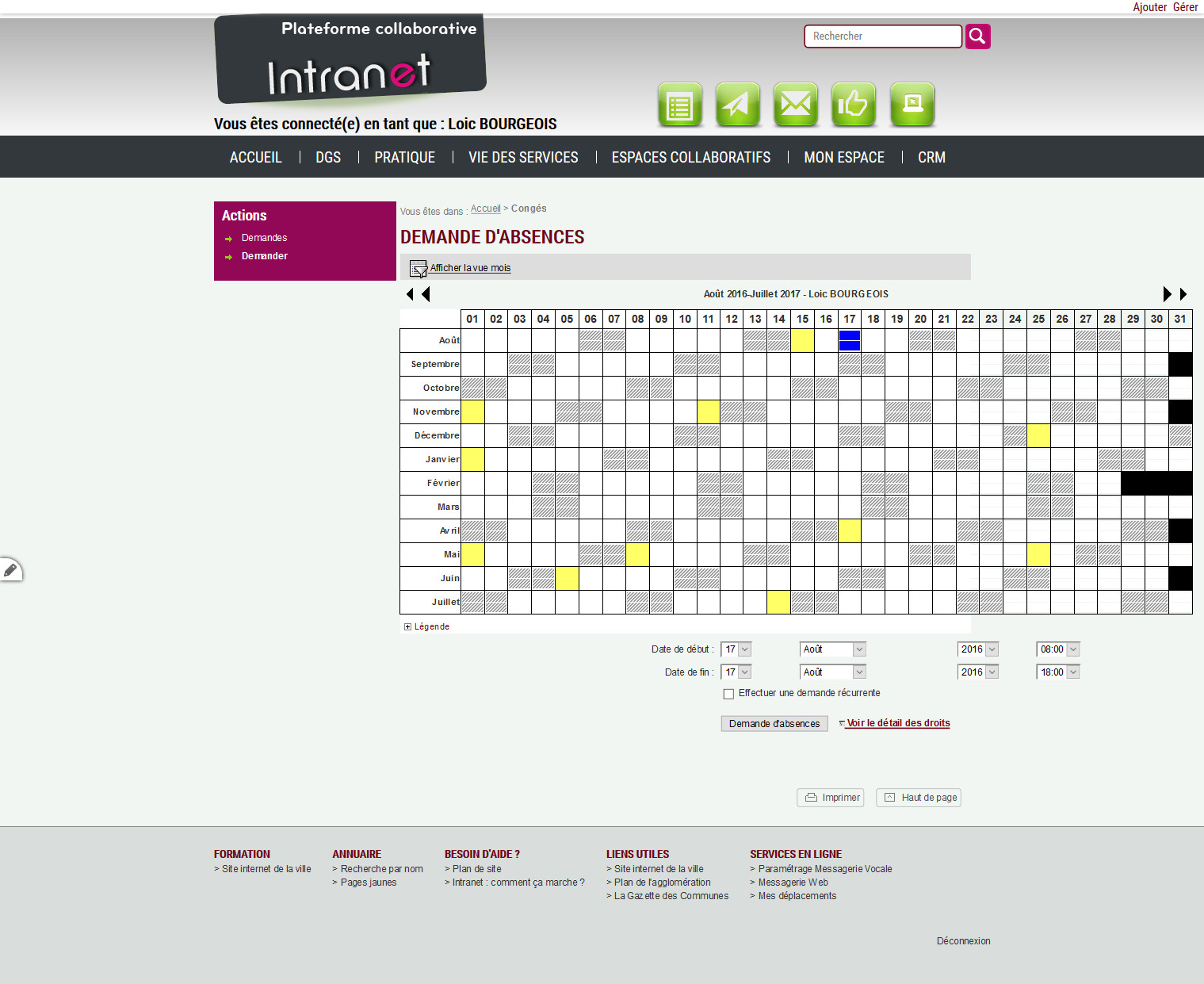This screenshot has width=1204, height=984.
Task: Open the start time 08:00 dropdown
Action: point(1058,649)
